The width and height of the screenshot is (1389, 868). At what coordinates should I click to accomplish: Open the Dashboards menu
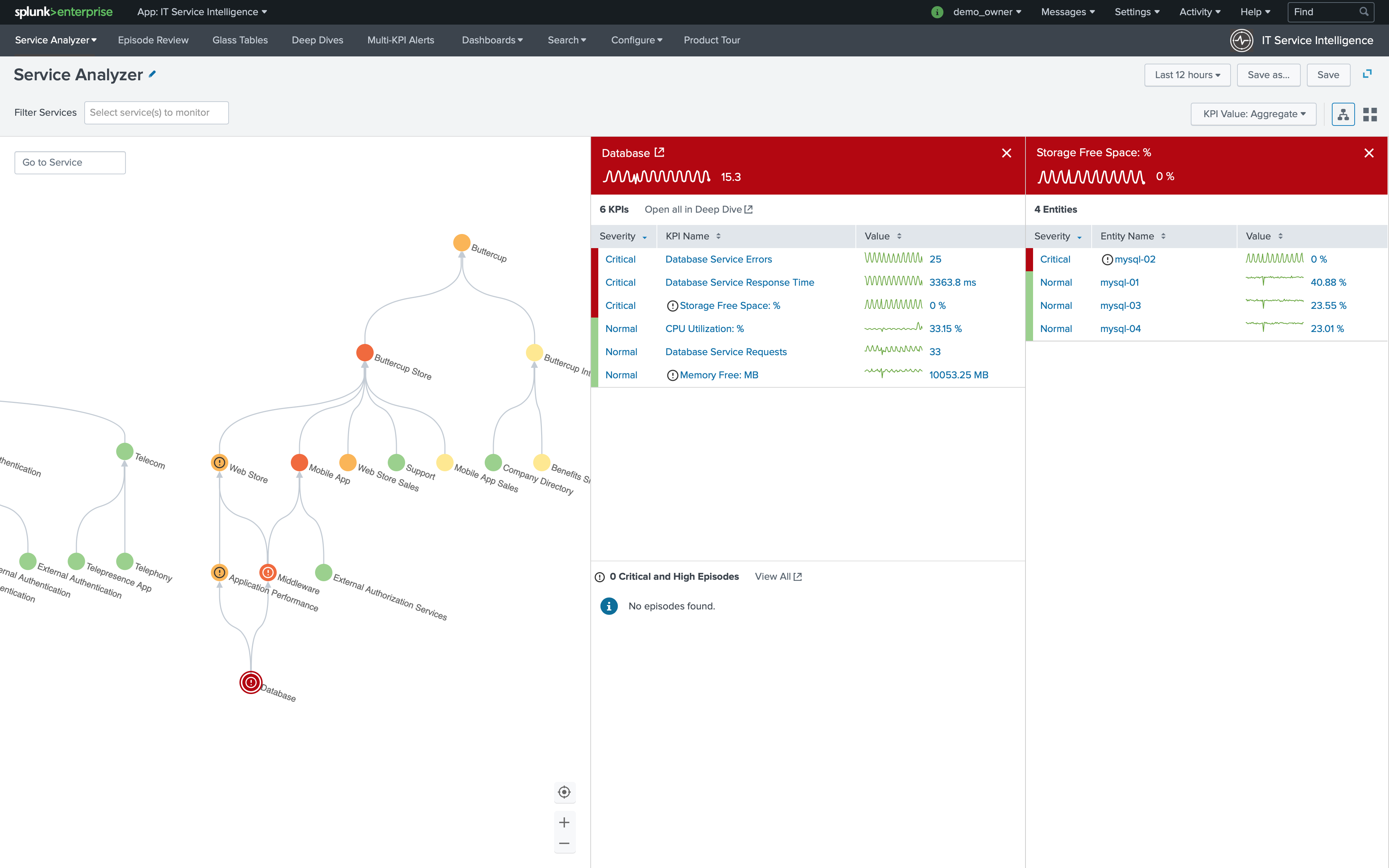[x=492, y=40]
